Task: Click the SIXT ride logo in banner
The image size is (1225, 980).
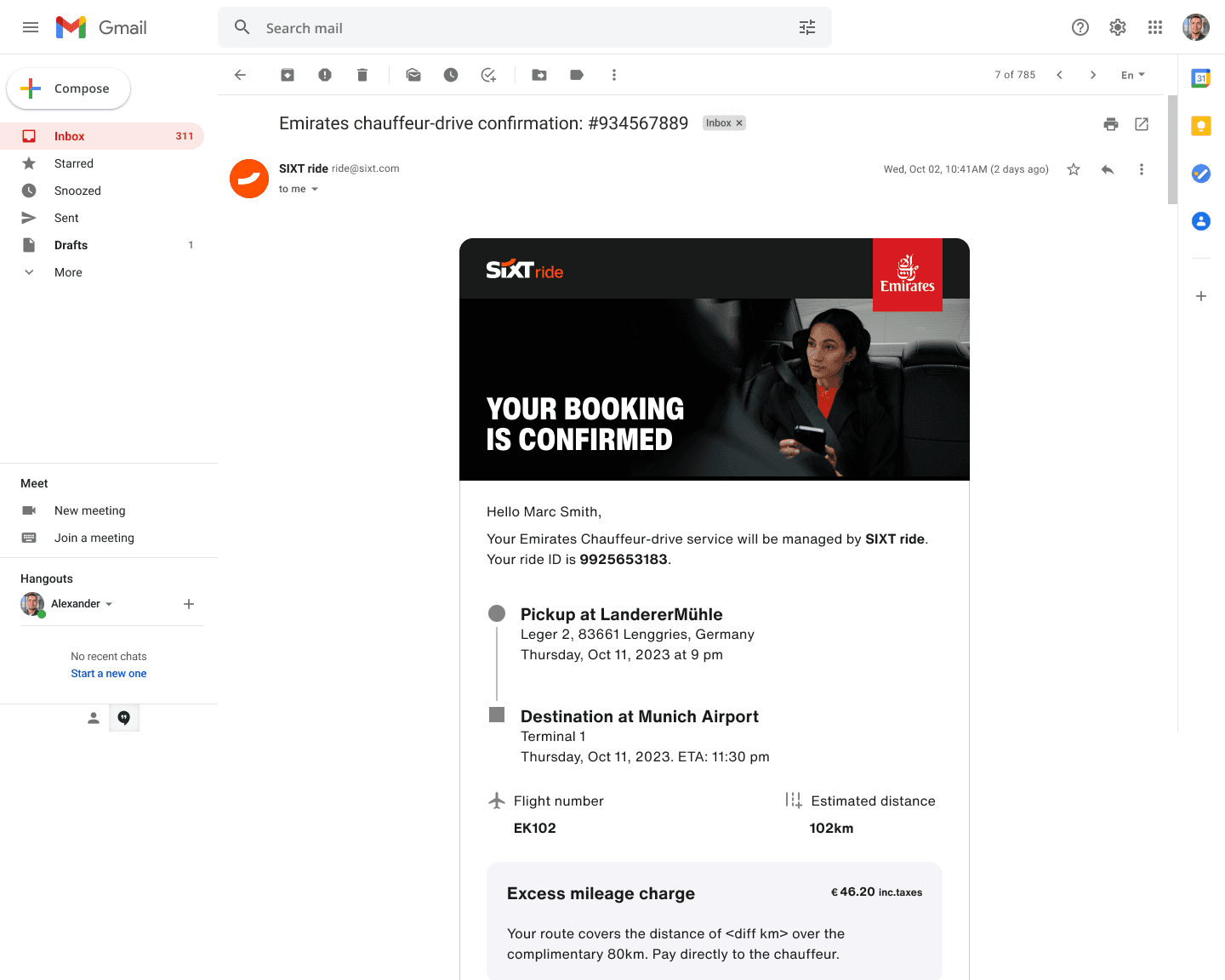Action: (x=524, y=270)
